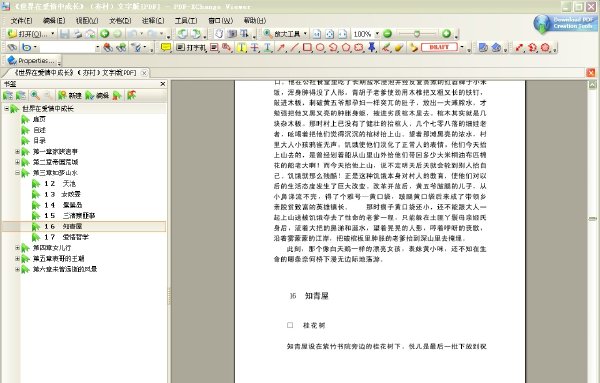Expand the 第五章 bookmark node
This screenshot has height=383, width=600.
tap(17, 258)
